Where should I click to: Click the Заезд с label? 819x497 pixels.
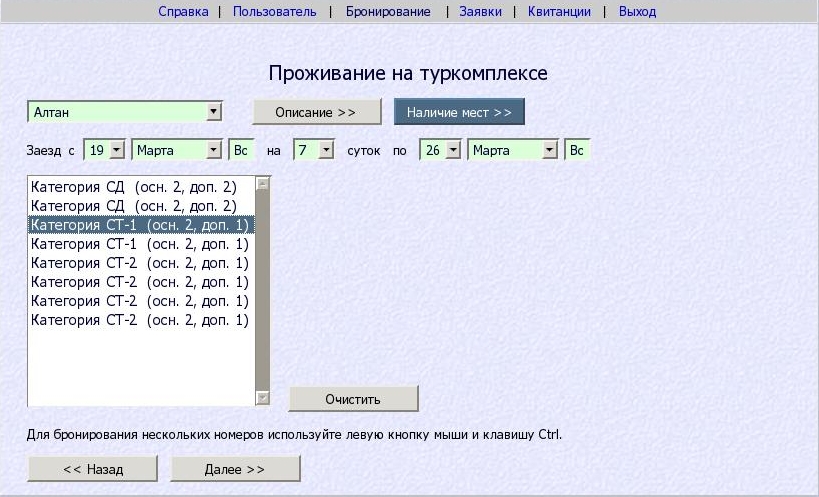coord(51,151)
